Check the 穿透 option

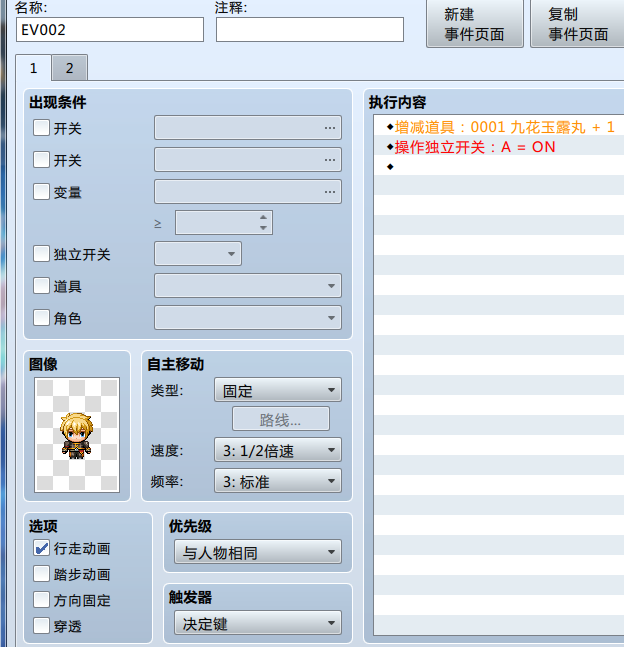click(41, 626)
